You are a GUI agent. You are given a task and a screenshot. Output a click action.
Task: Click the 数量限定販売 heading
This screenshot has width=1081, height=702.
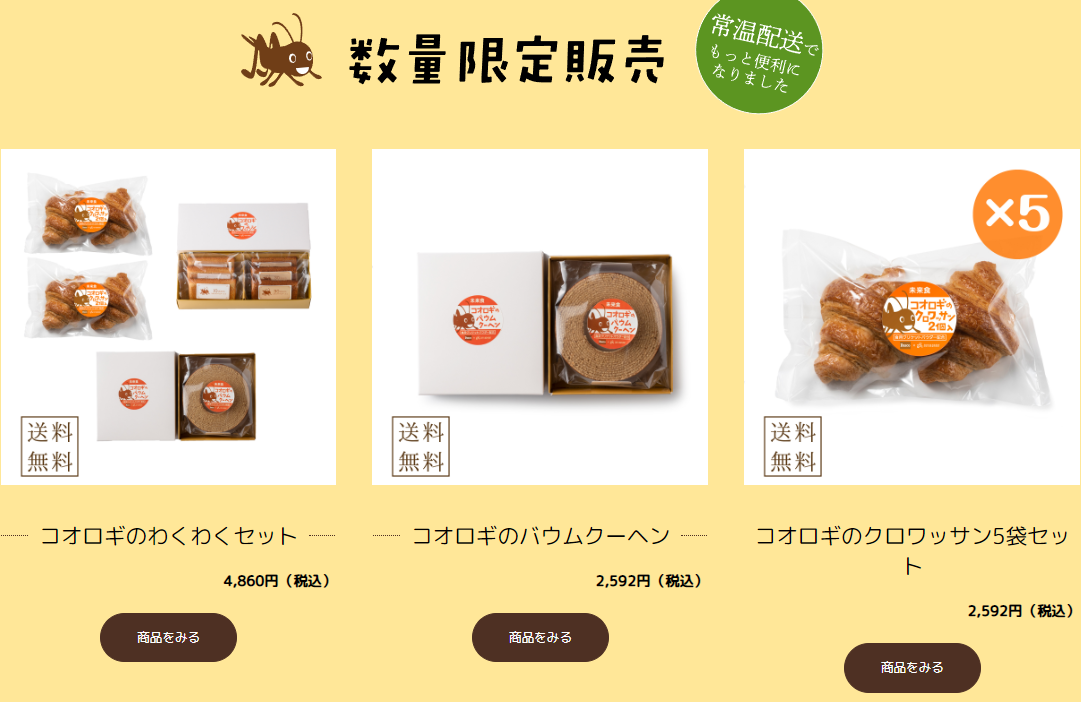(x=507, y=60)
